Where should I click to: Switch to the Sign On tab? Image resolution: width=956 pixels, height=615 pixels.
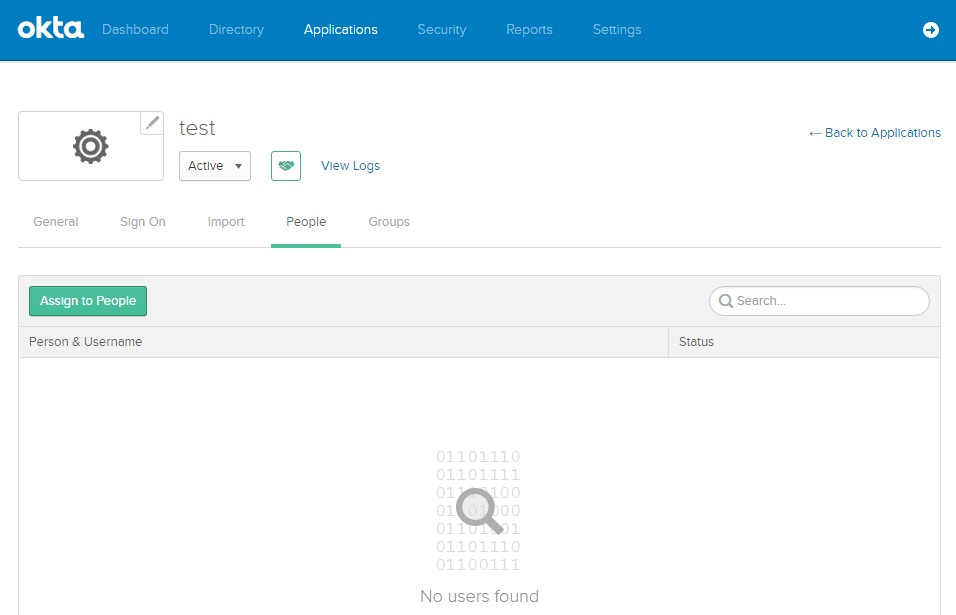click(143, 222)
